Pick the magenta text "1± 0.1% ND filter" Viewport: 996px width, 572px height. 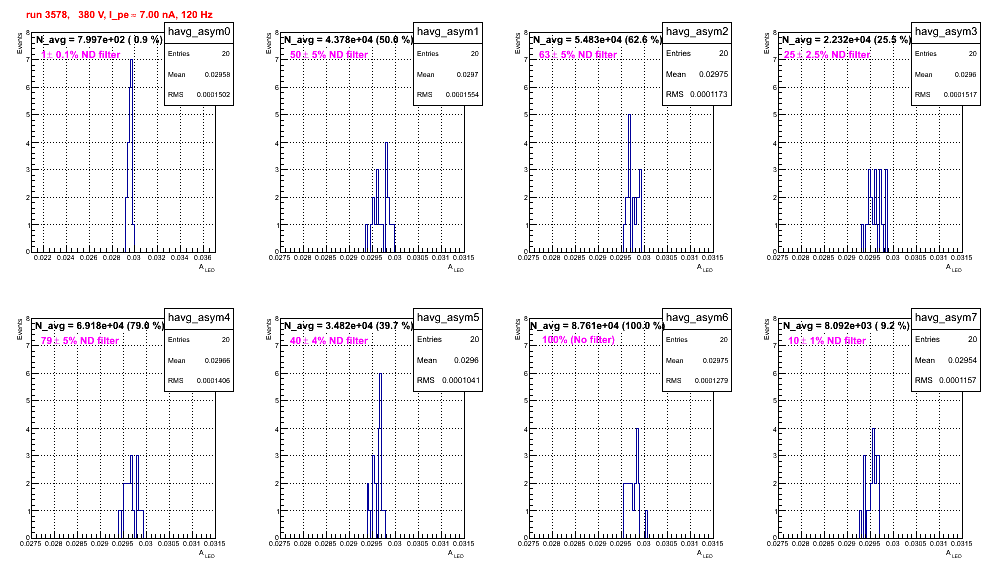(x=81, y=55)
